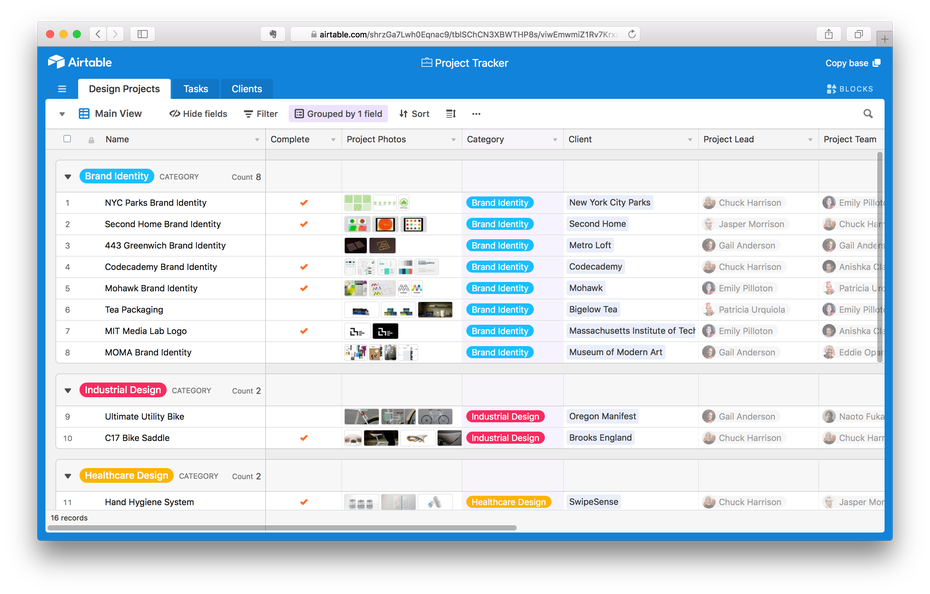Click the Main View grid icon
This screenshot has width=930, height=594.
pyautogui.click(x=84, y=114)
